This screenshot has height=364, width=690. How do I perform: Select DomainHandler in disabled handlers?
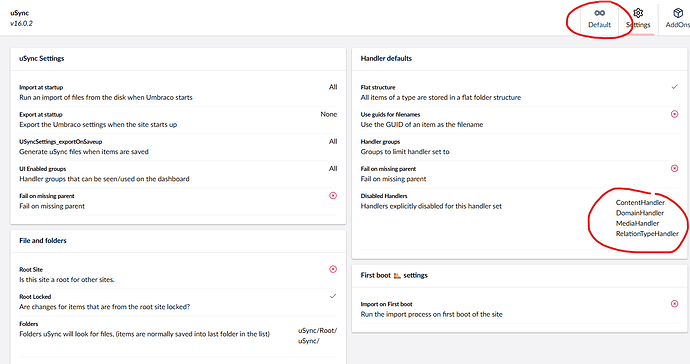click(x=640, y=213)
